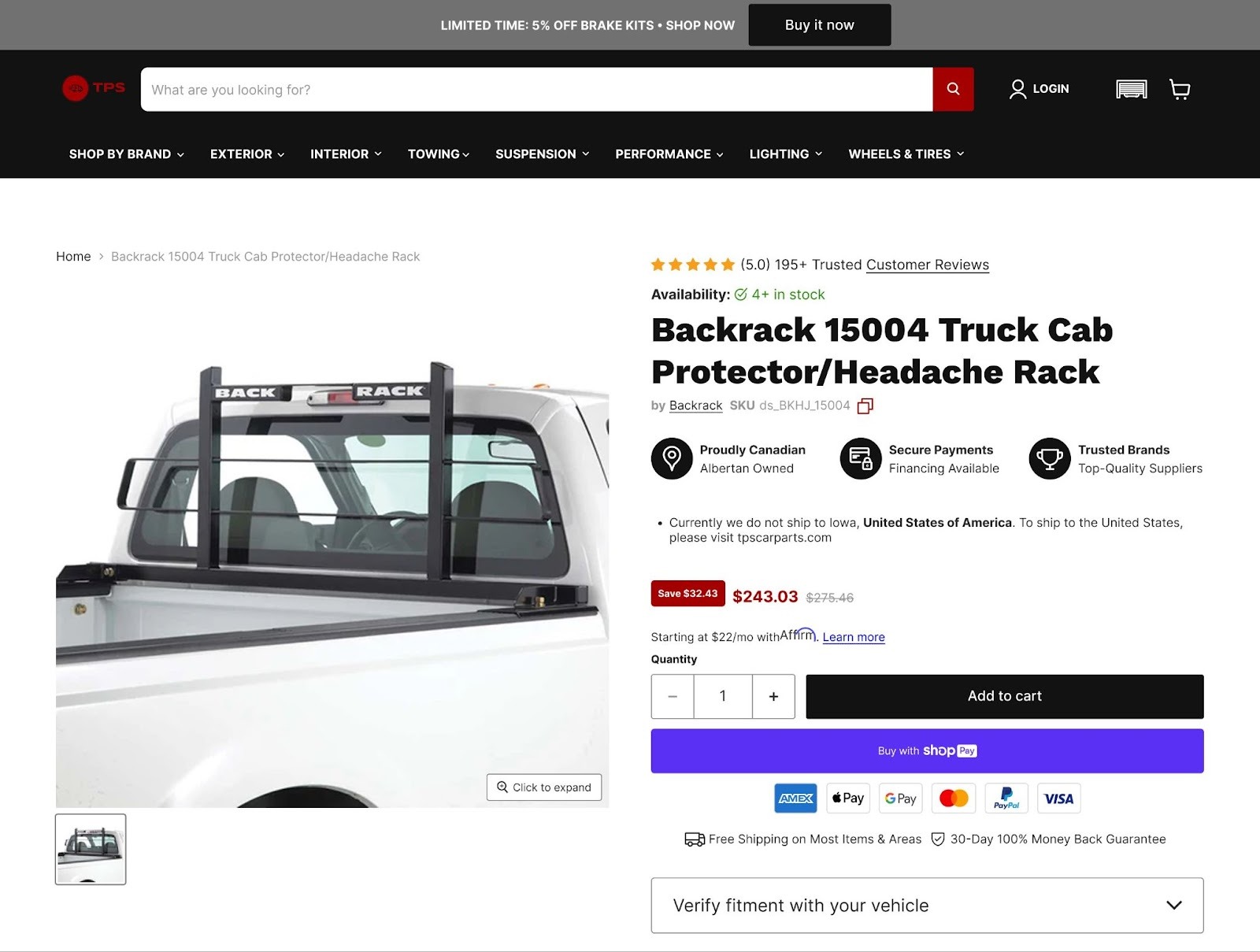Click to expand the product image

[x=544, y=787]
